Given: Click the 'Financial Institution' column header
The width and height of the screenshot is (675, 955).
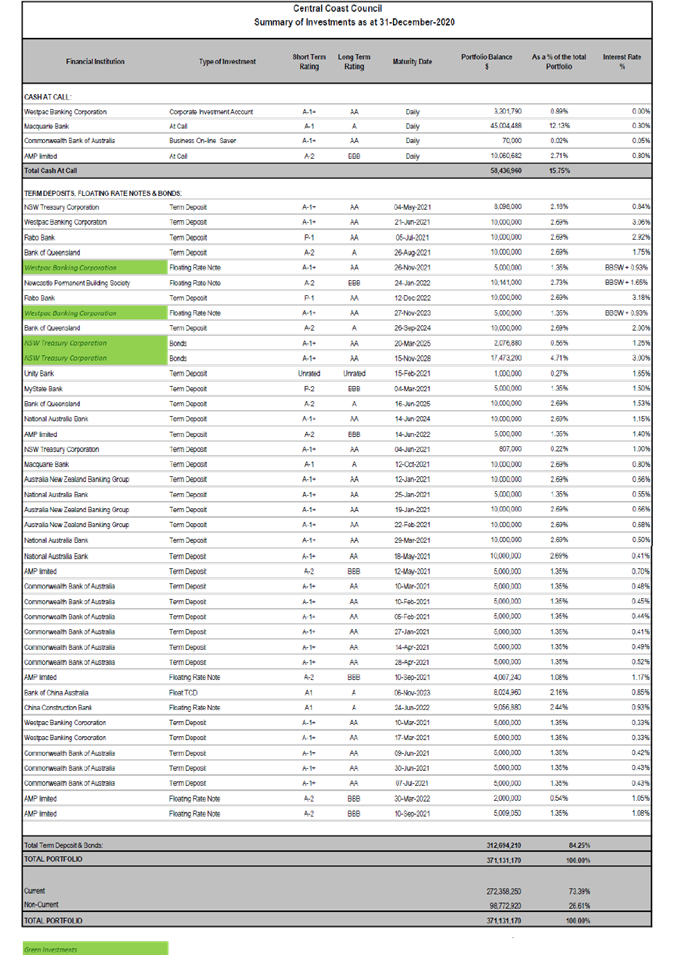Looking at the screenshot, I should [95, 62].
